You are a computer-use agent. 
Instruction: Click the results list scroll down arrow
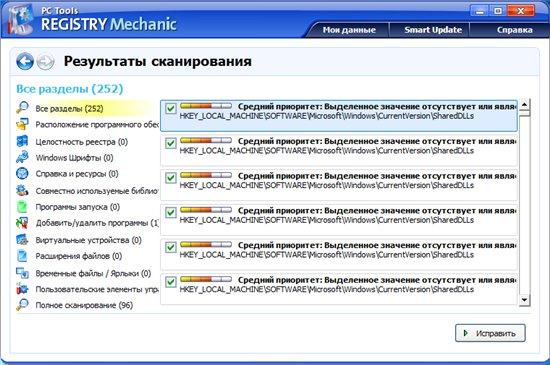pyautogui.click(x=524, y=300)
